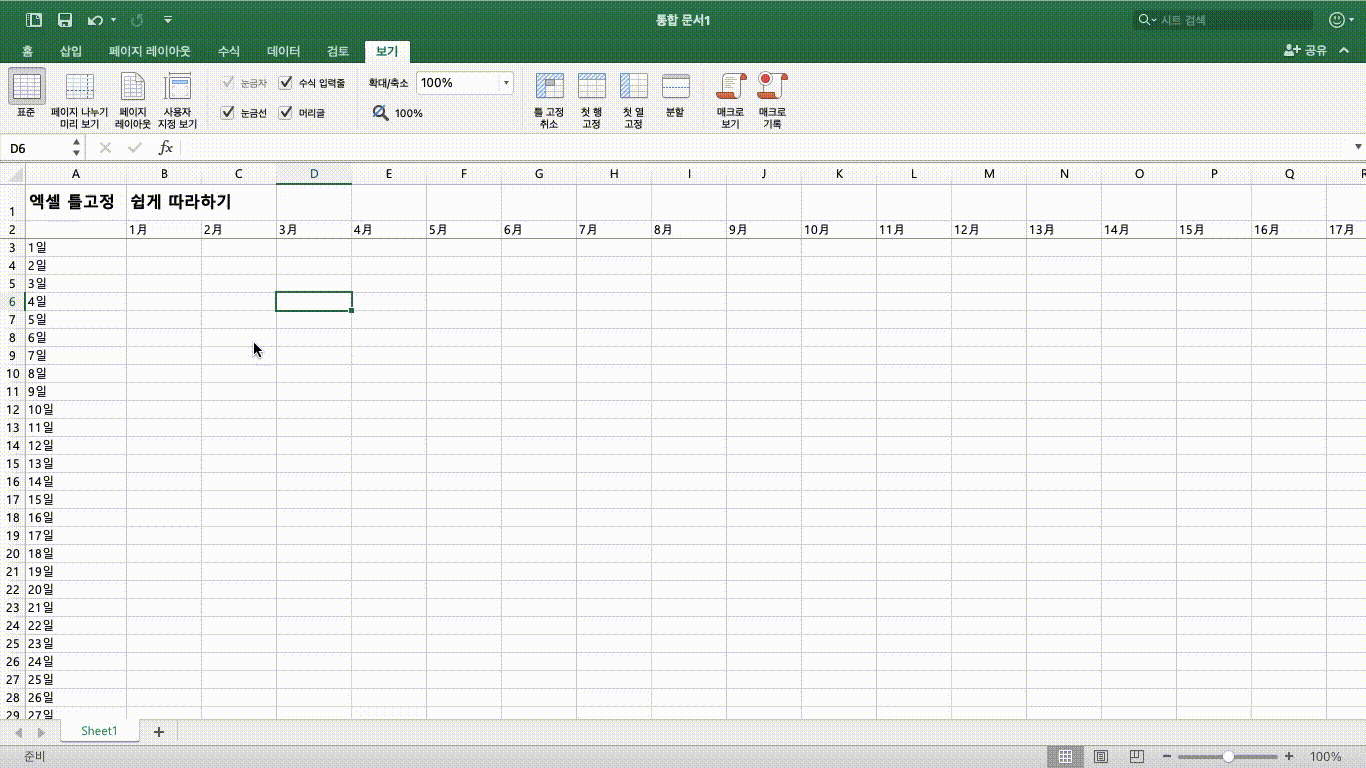1366x768 pixels.
Task: Open dropdown next to smiley icon
Action: point(1352,20)
